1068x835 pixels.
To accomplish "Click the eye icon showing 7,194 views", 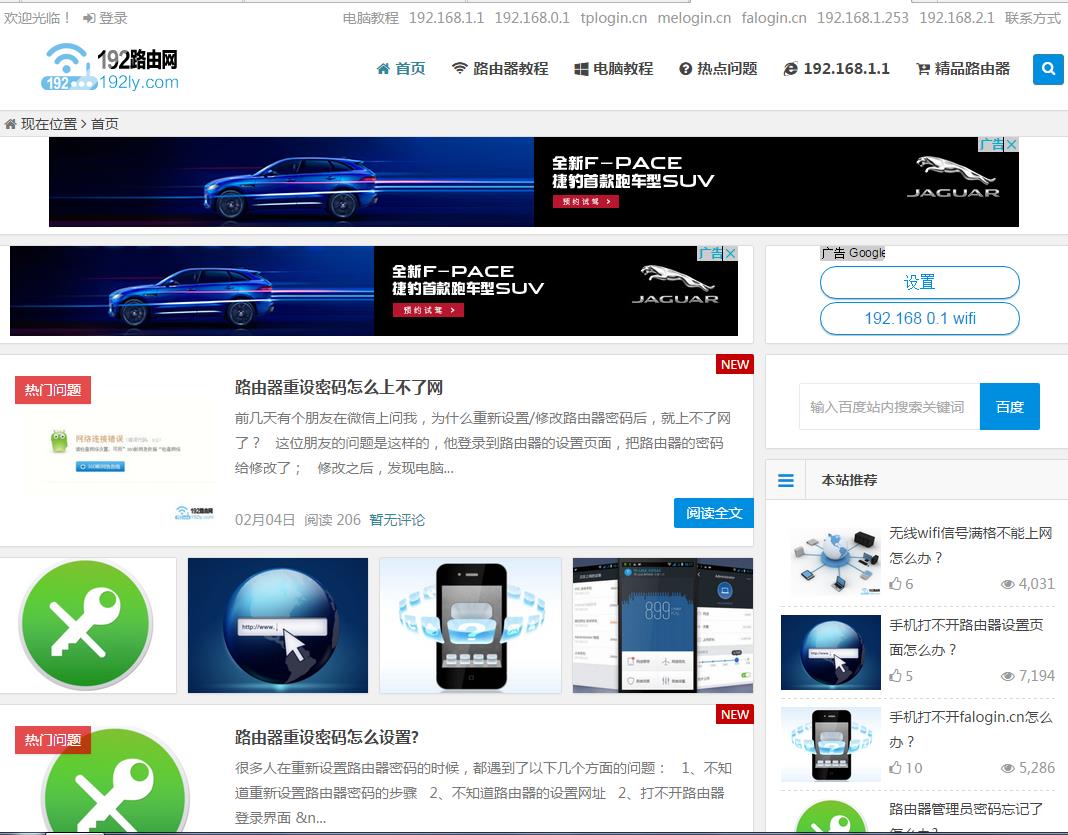I will tap(1007, 676).
